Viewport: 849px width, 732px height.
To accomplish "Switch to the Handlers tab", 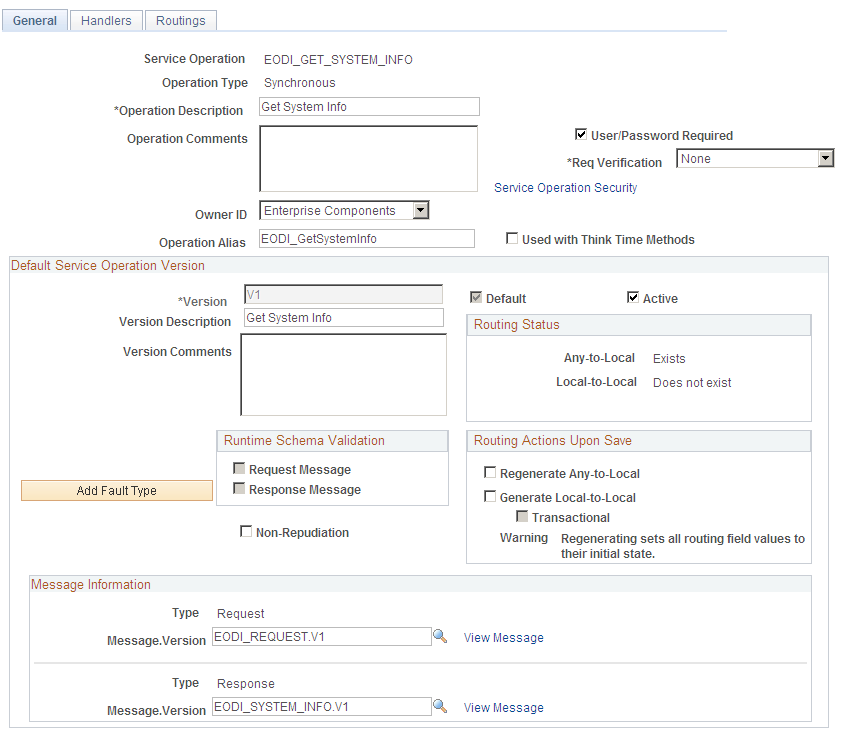I will pos(105,20).
